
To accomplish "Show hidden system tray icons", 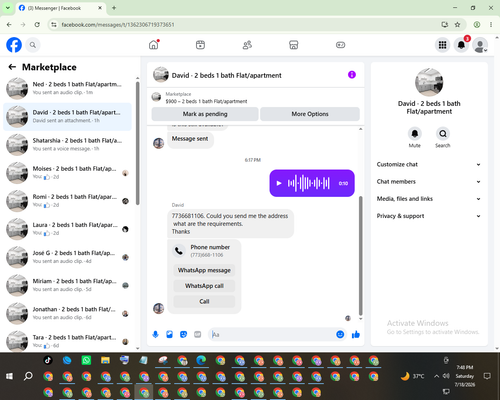I will click(436, 376).
